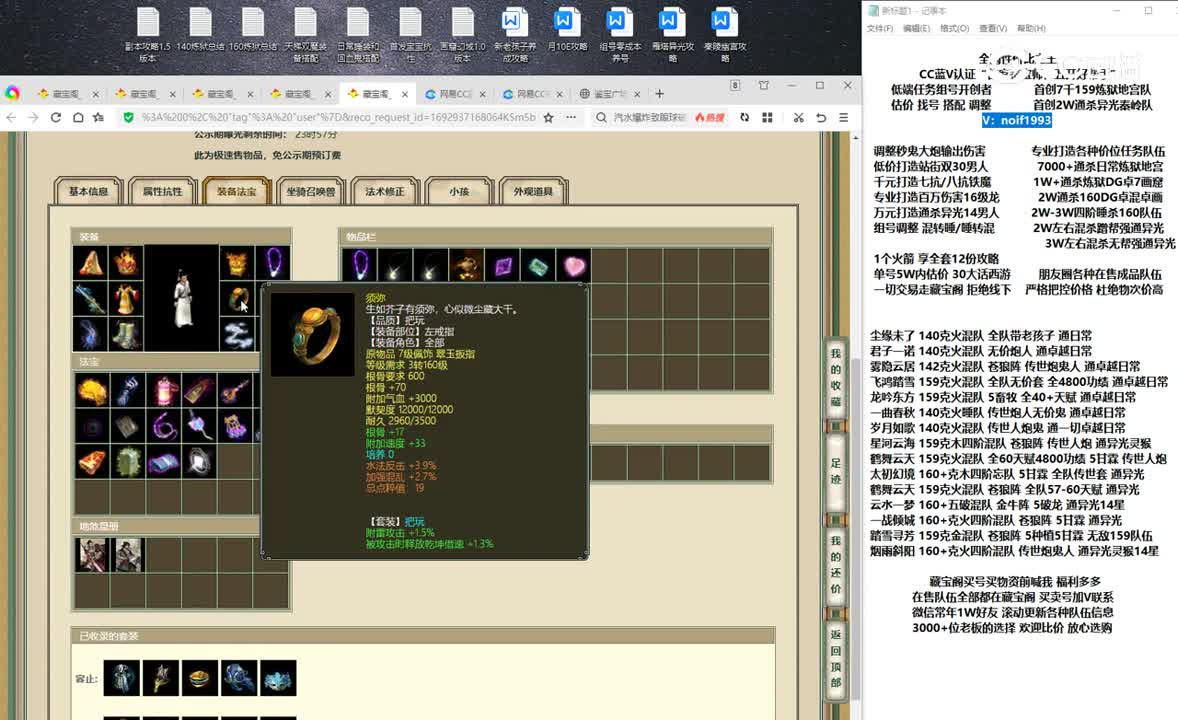
Task: Select the yellow robe equipment icon
Action: [x=126, y=298]
